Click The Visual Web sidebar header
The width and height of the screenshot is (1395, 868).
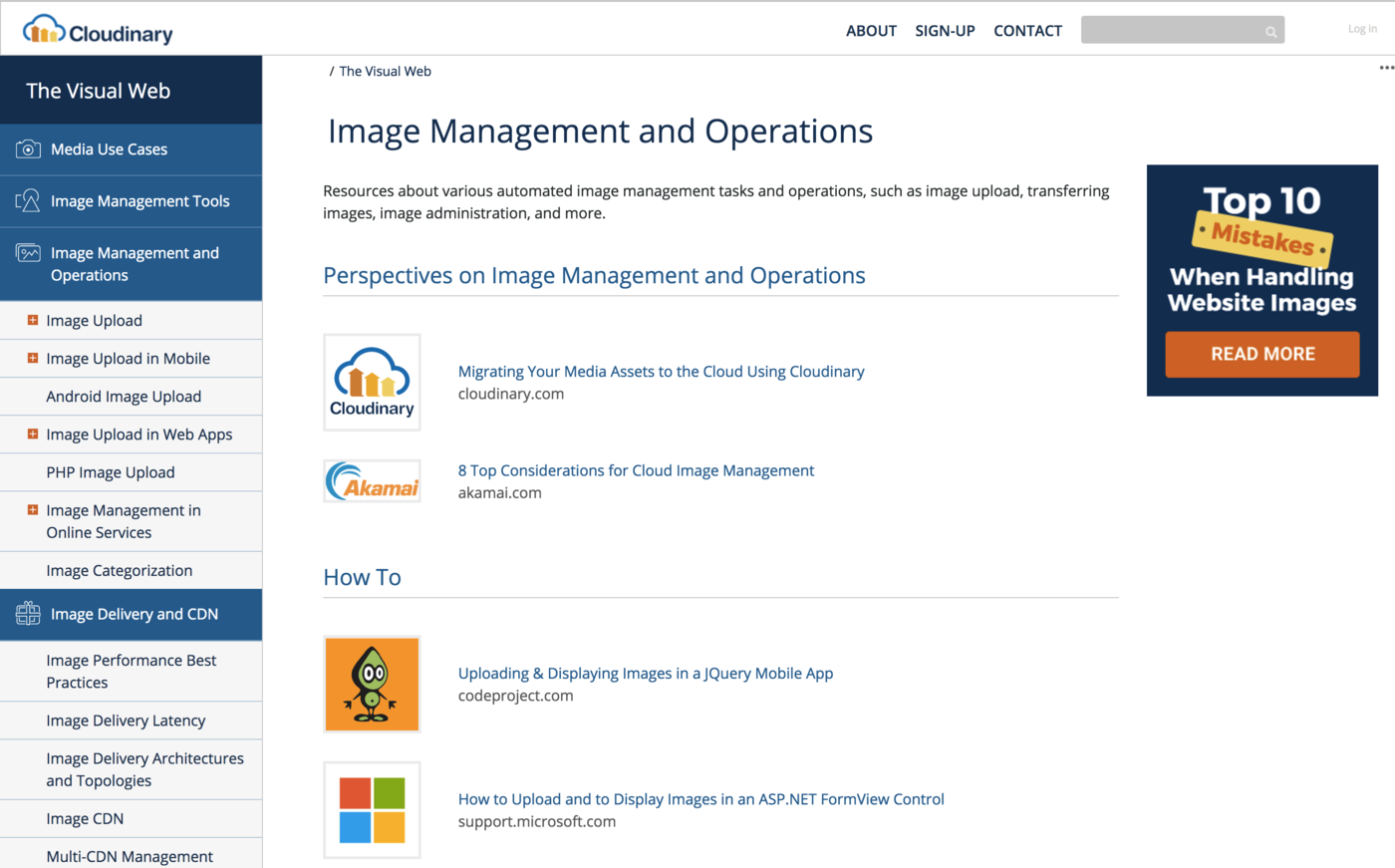[x=131, y=90]
